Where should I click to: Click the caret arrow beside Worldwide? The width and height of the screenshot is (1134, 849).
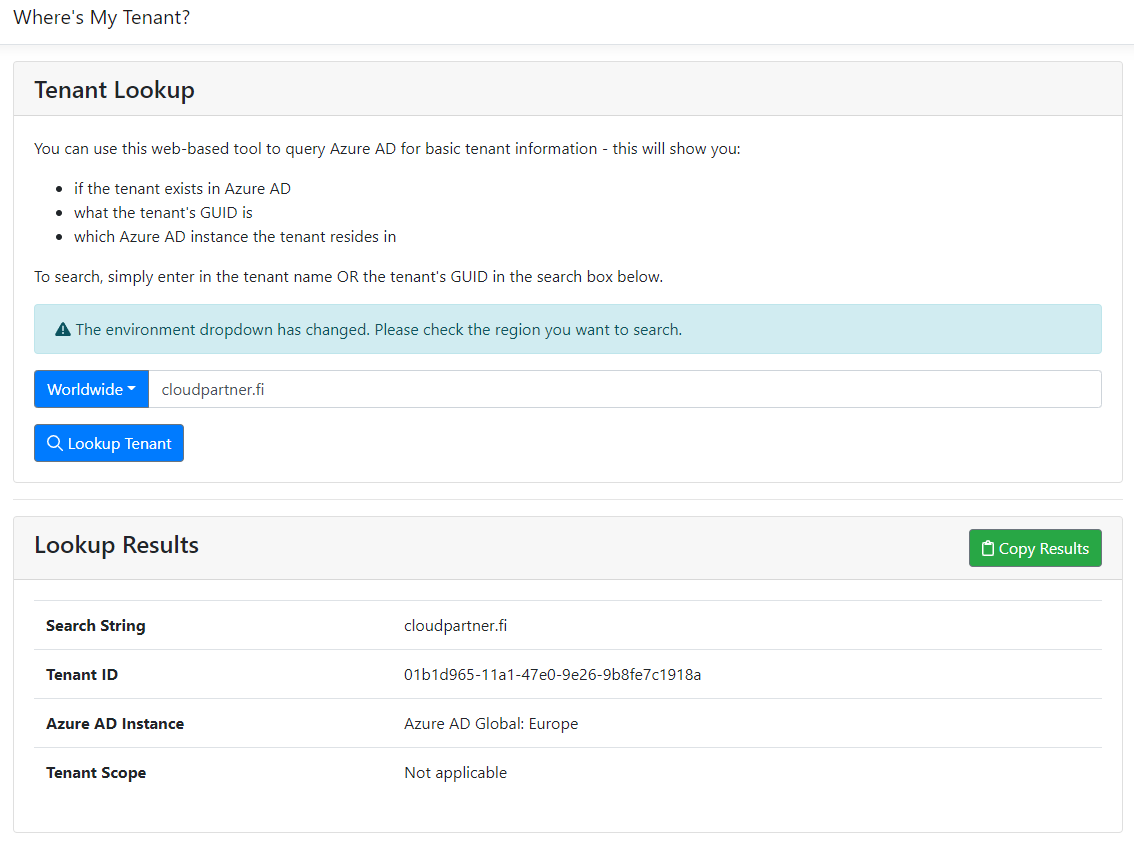132,389
